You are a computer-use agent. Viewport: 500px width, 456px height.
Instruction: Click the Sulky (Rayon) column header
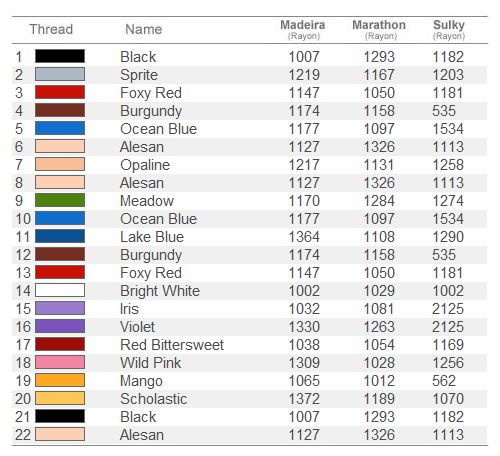[x=449, y=30]
